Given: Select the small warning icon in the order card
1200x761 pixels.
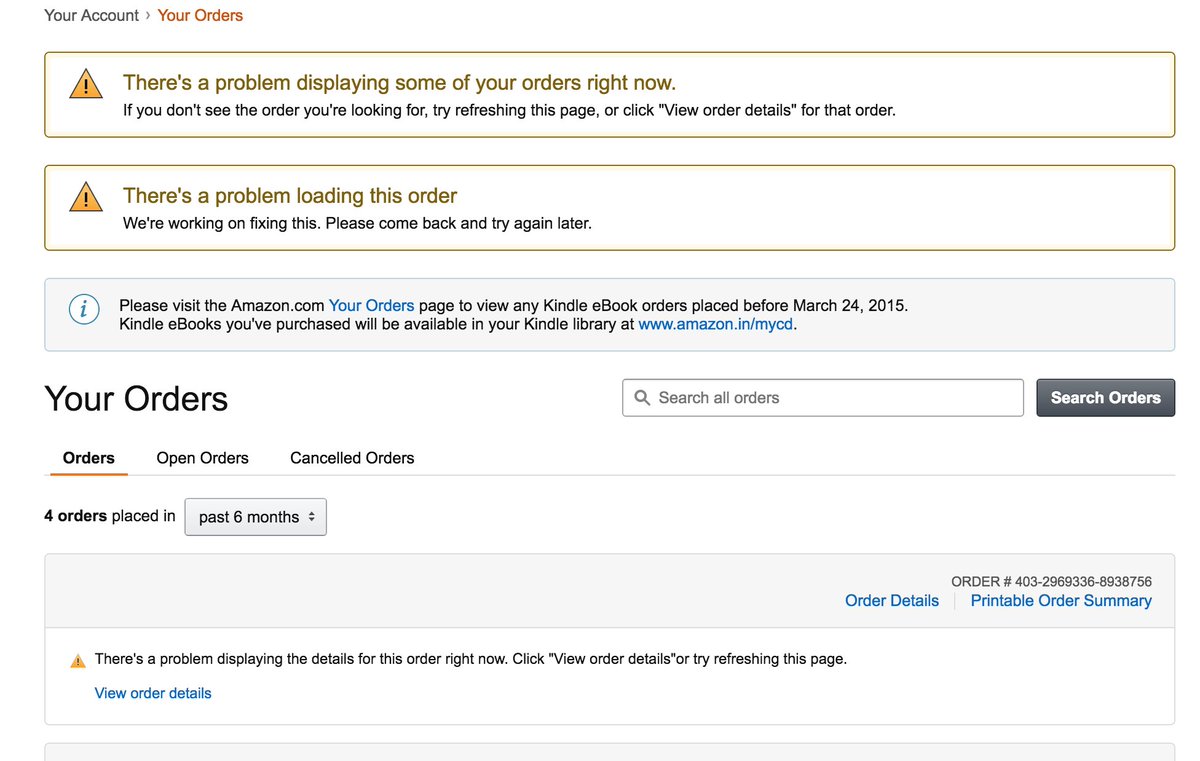Looking at the screenshot, I should click(x=78, y=661).
